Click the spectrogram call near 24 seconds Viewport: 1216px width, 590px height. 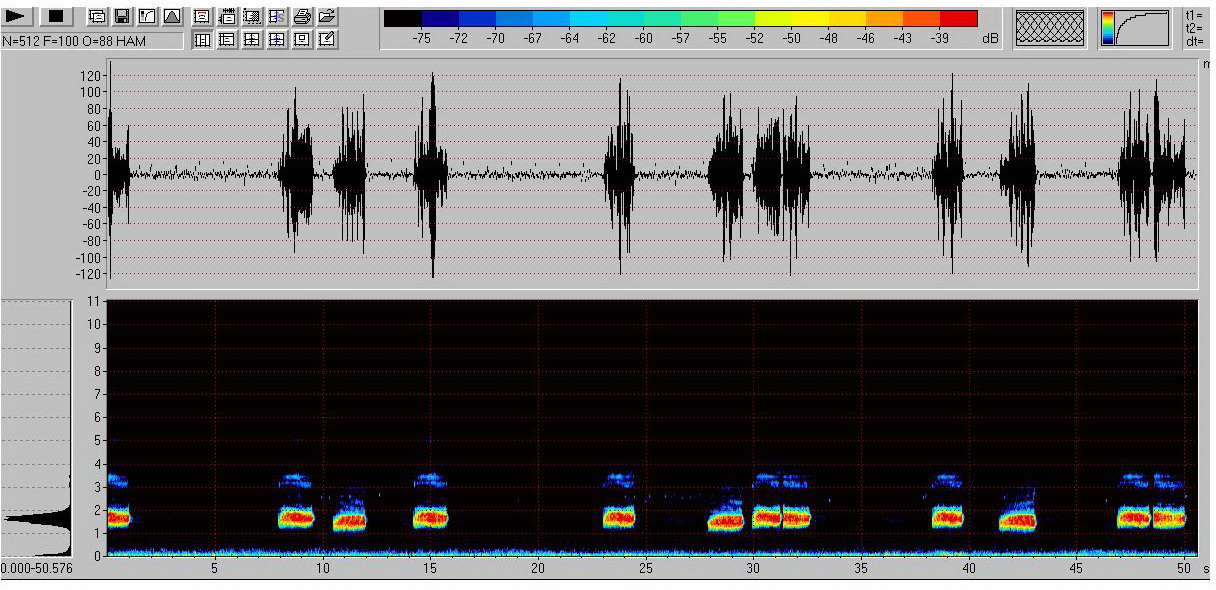[618, 518]
